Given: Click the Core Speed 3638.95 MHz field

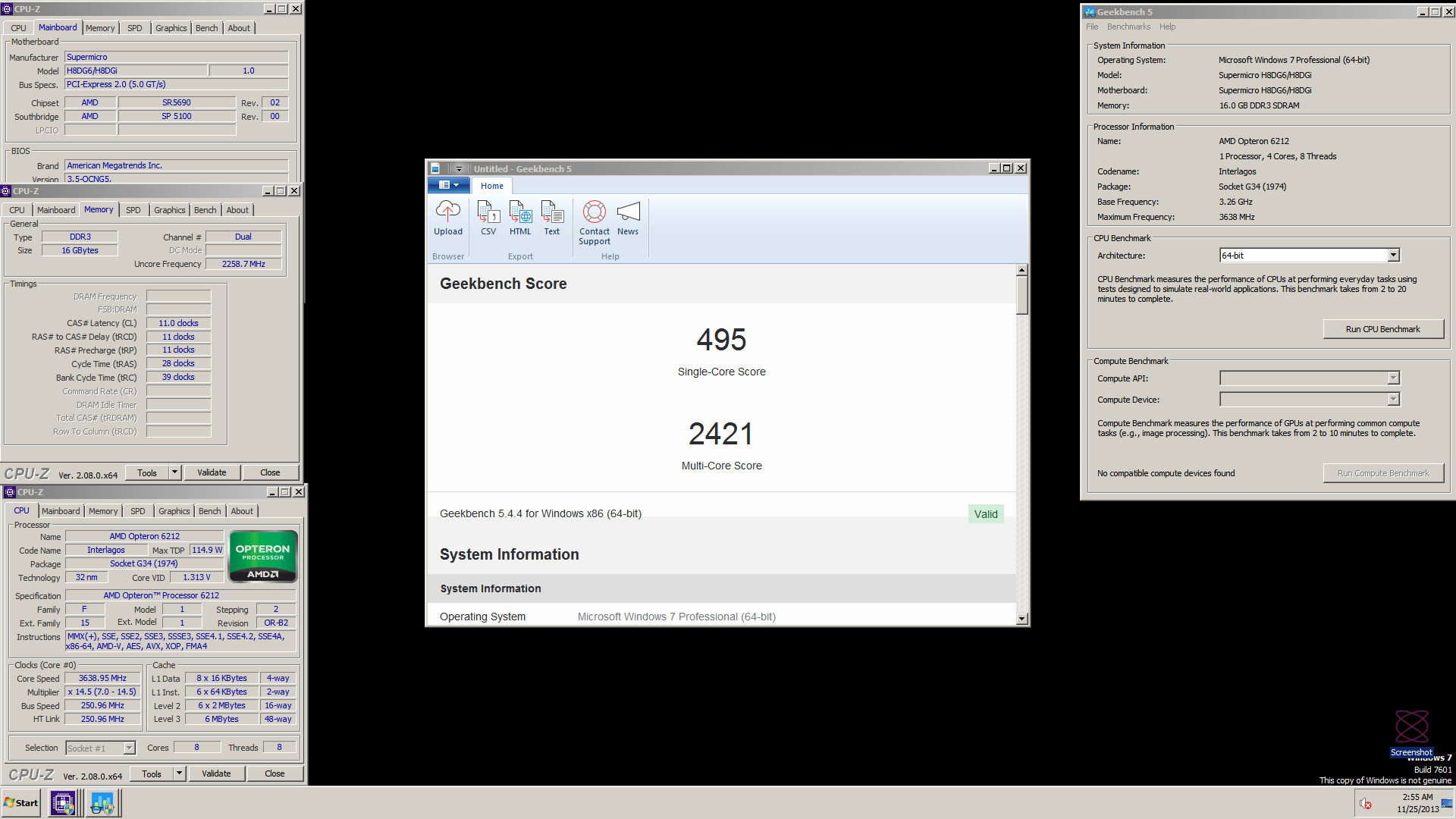Looking at the screenshot, I should tap(102, 678).
